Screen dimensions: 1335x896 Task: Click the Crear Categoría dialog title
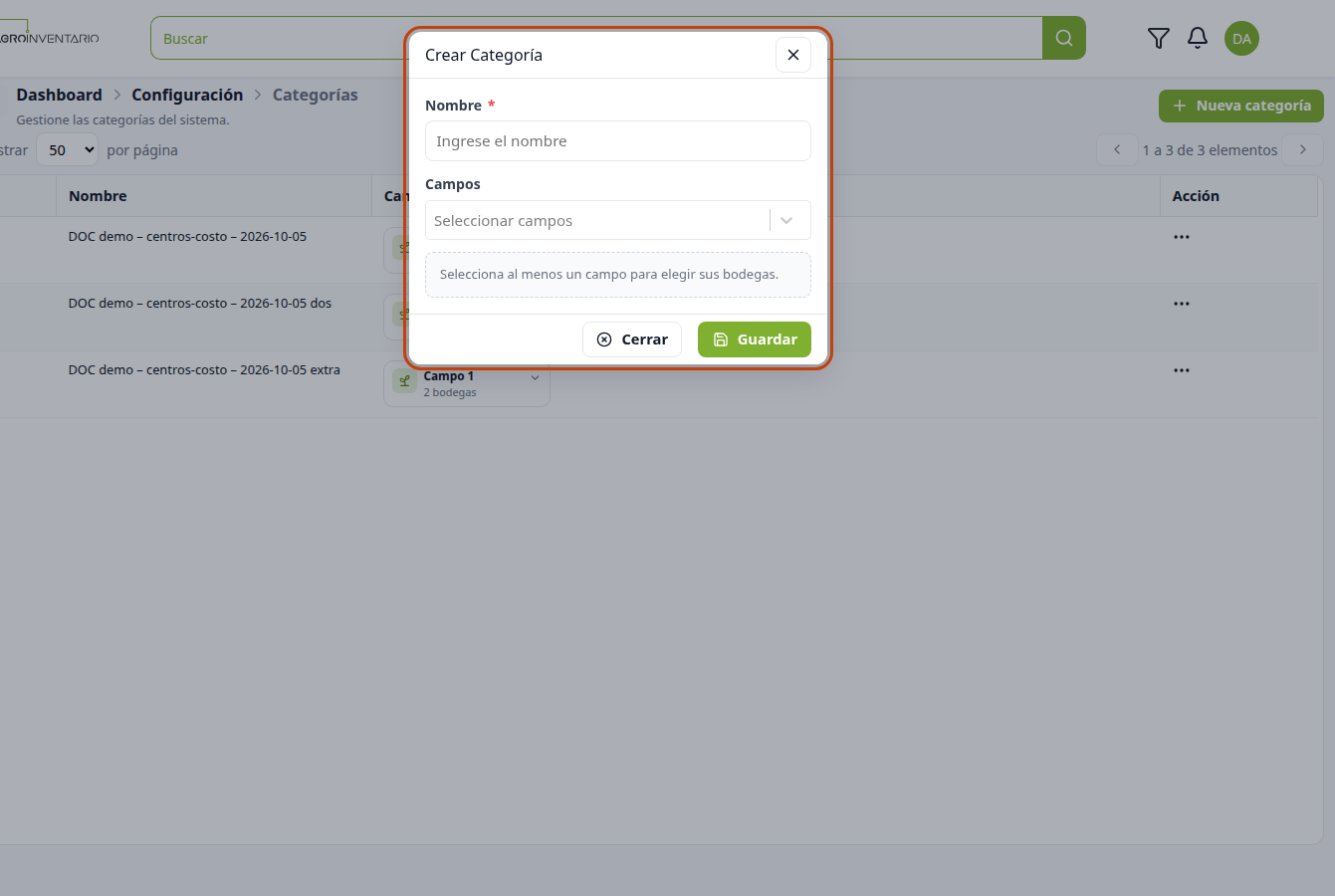[x=484, y=55]
